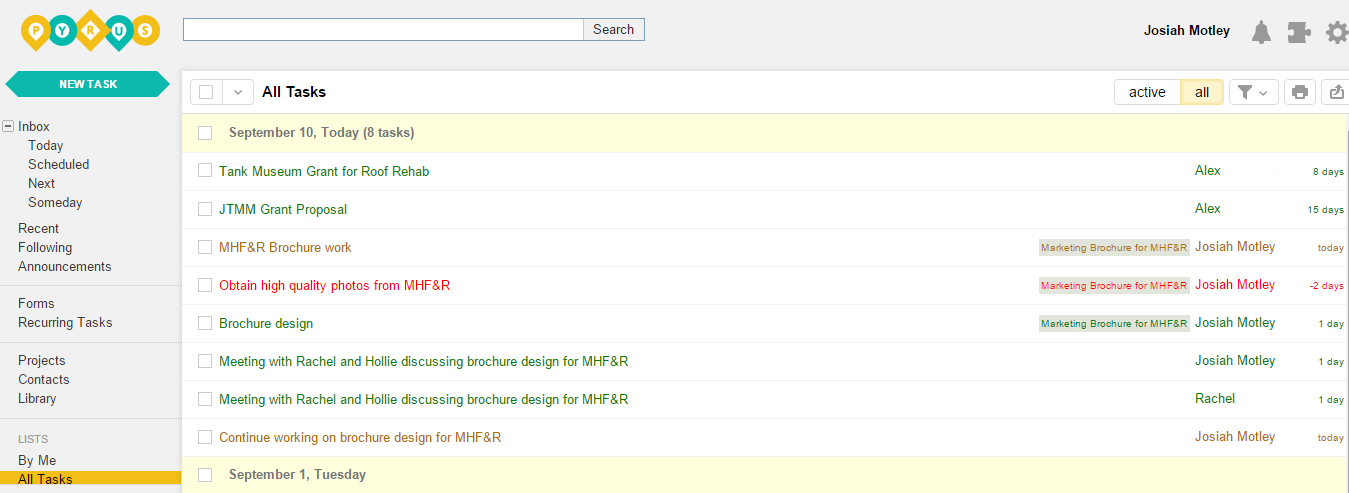Open Obtain high quality photos from MHF&R
Viewport: 1349px width, 493px height.
334,285
